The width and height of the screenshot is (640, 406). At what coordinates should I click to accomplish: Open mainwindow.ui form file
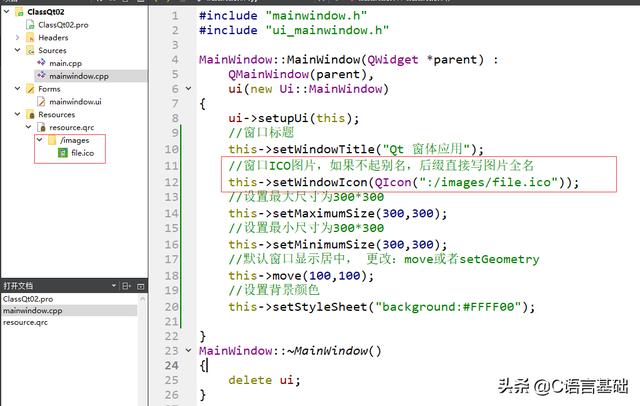[75, 102]
